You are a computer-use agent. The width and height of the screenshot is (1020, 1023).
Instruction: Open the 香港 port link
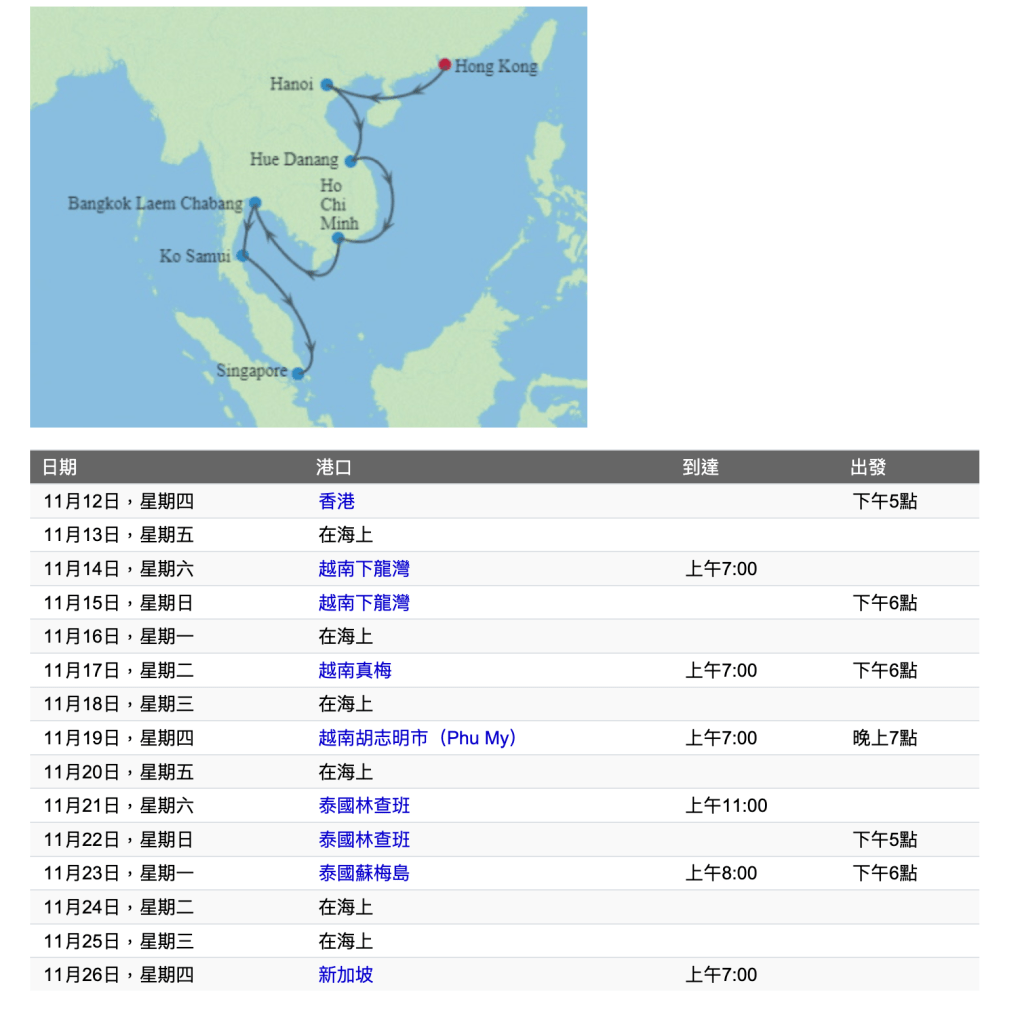[x=336, y=502]
